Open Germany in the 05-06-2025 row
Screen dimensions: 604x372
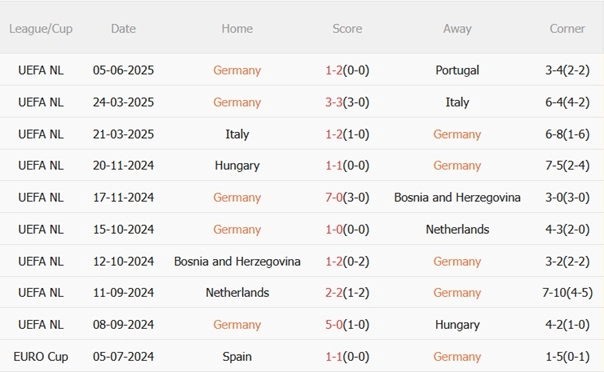[x=237, y=70]
